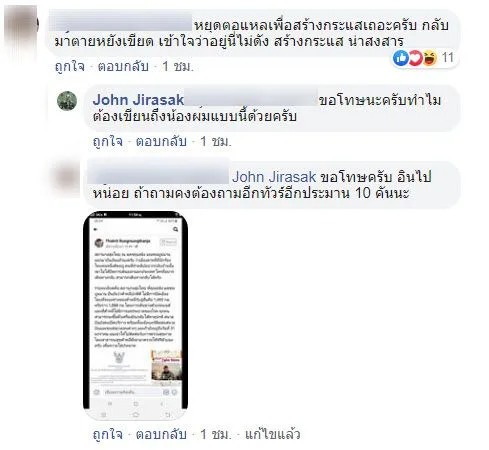Reply to the top comment via ตอบกลับ

pos(123,66)
